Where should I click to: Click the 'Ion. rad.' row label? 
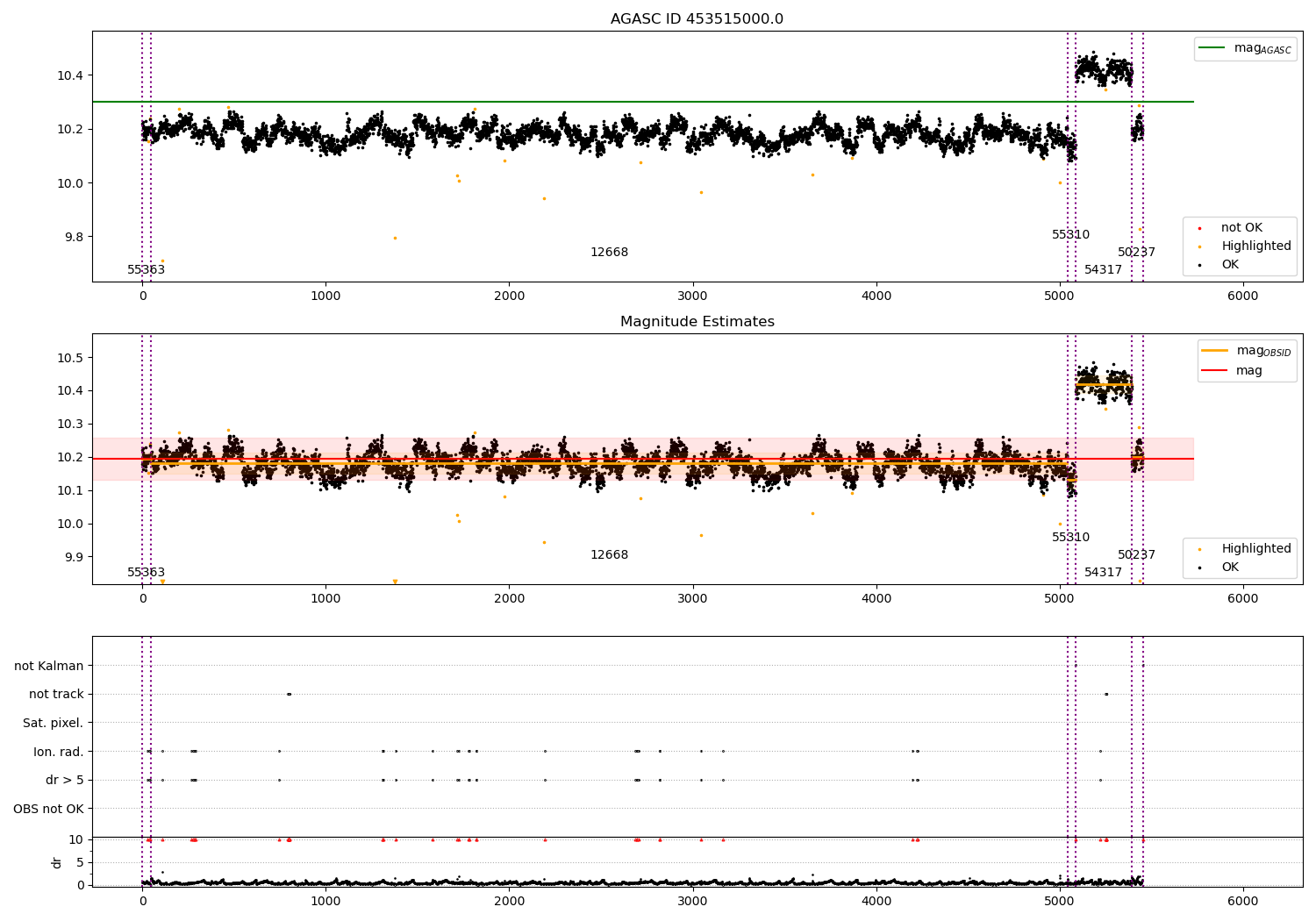(59, 752)
